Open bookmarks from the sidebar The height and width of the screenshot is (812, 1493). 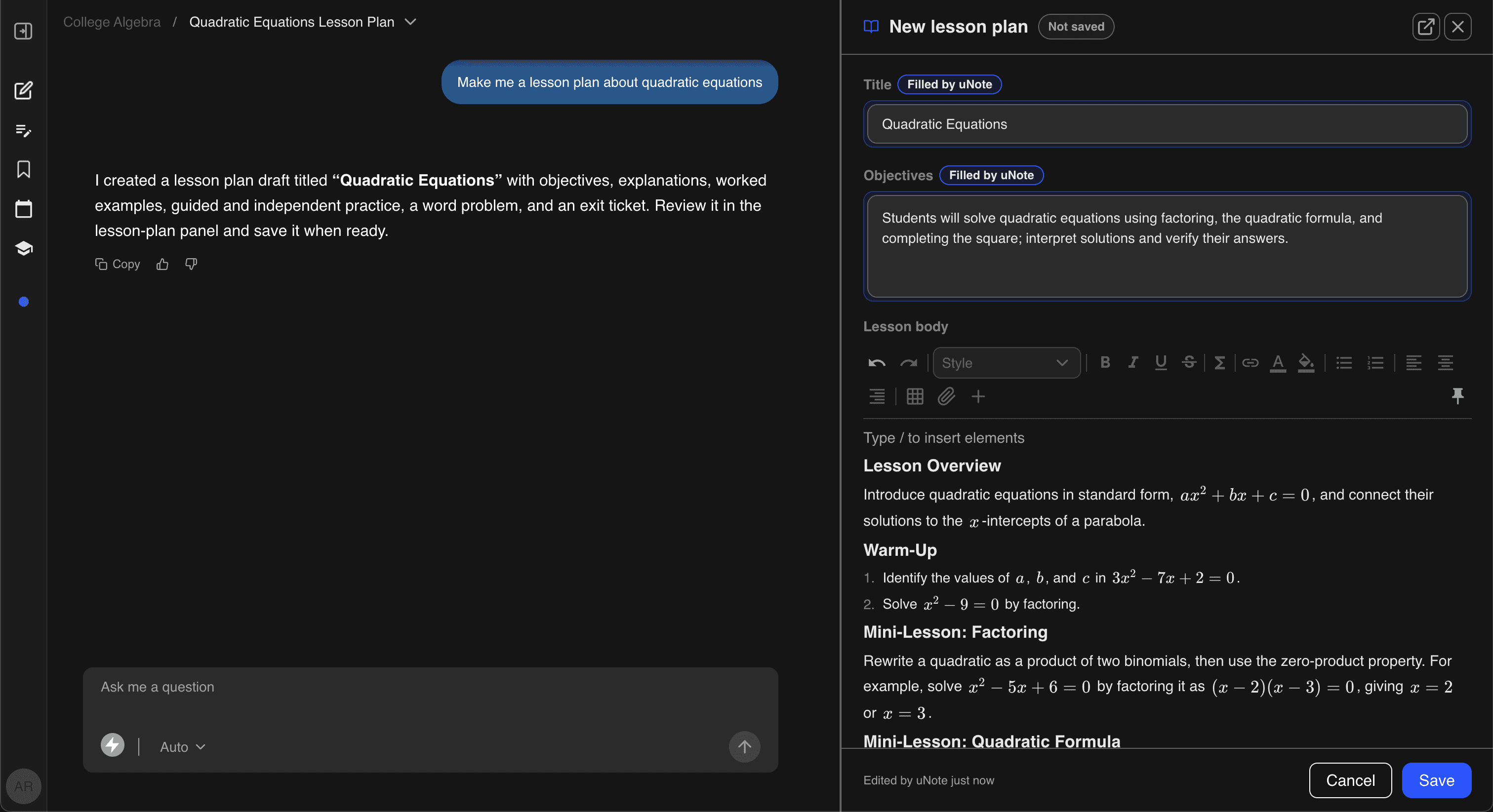coord(23,169)
